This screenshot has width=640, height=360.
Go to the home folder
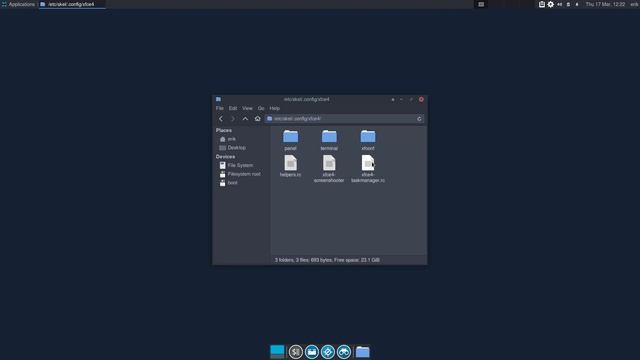click(258, 119)
